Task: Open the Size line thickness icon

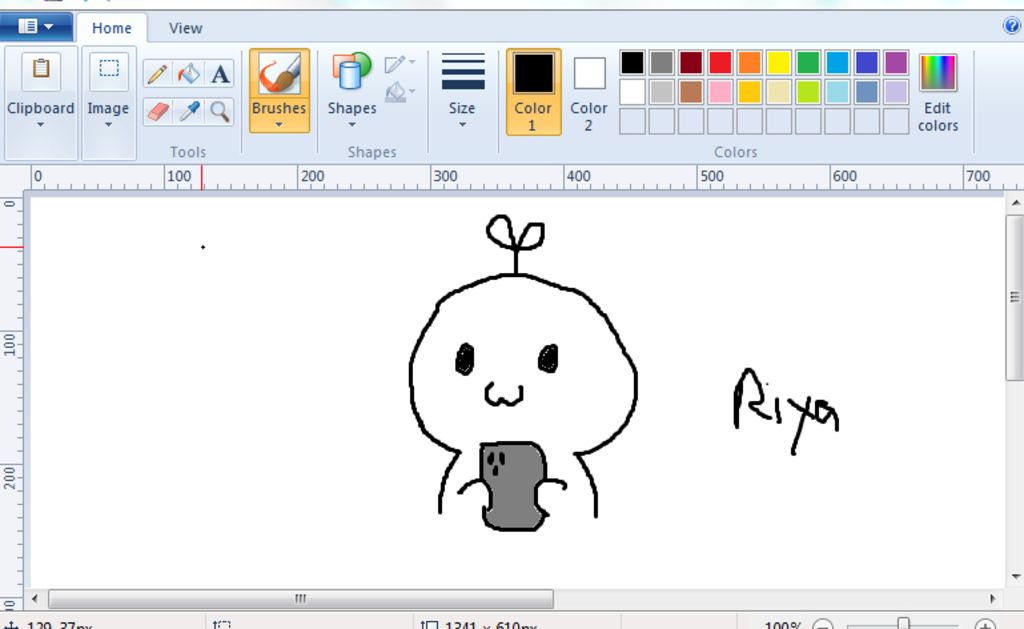Action: [462, 71]
